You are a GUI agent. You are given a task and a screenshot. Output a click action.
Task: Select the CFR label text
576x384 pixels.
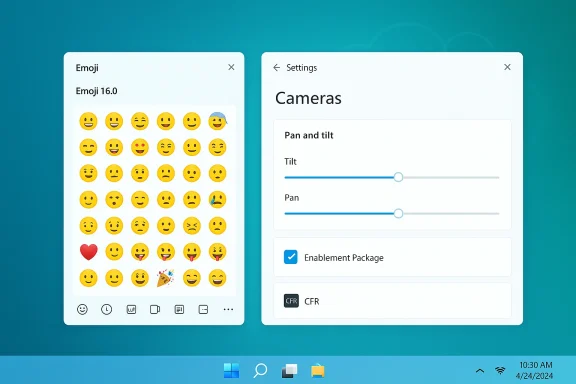coord(312,301)
